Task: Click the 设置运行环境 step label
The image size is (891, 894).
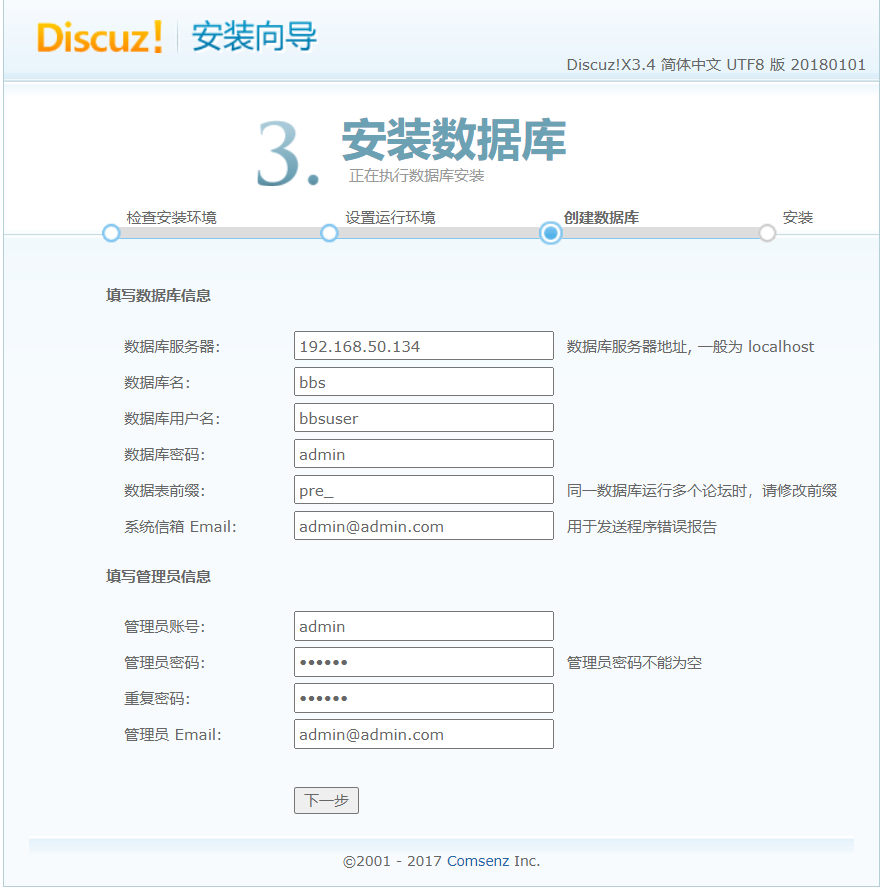Action: click(390, 217)
